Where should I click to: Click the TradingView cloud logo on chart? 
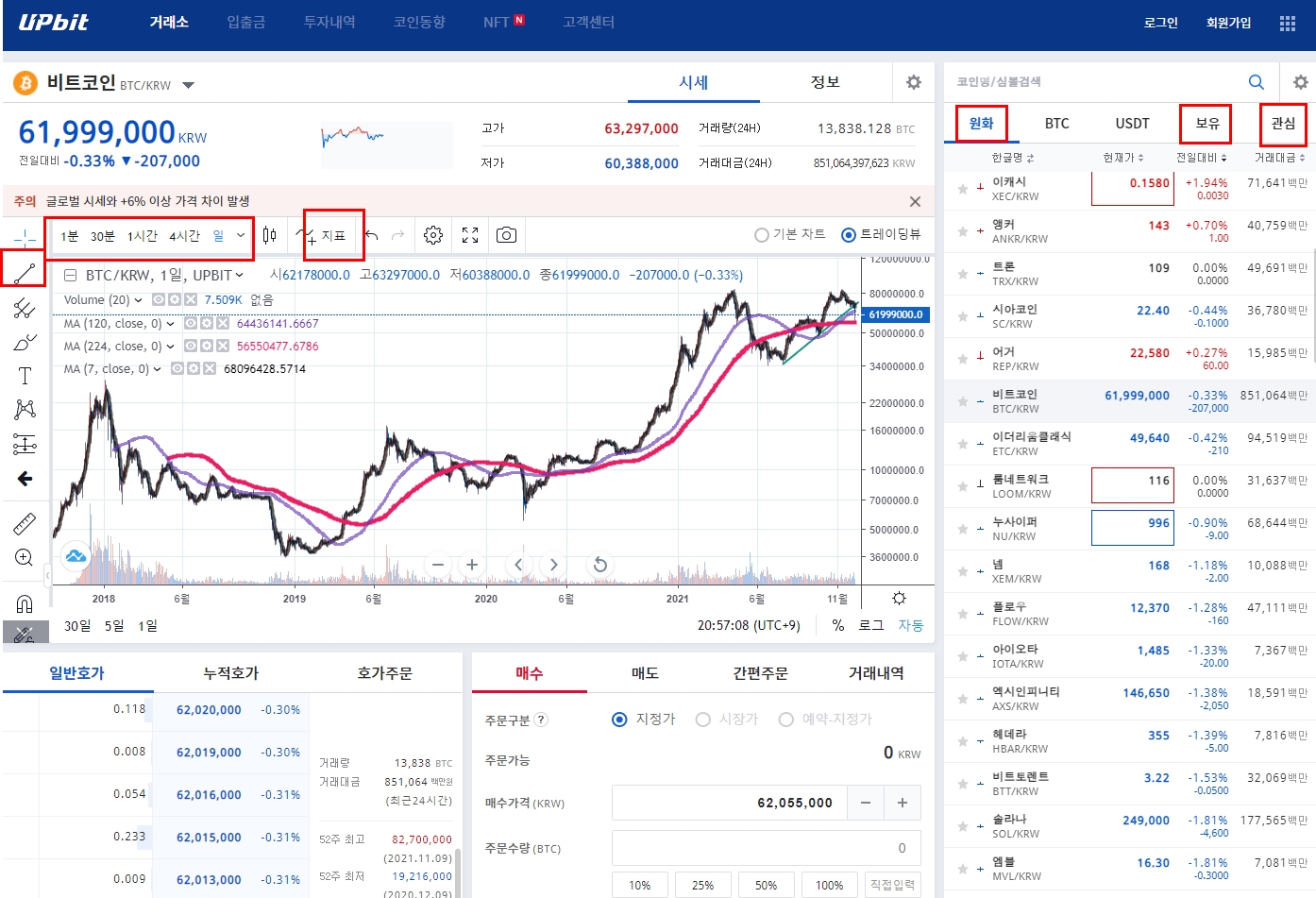point(76,556)
